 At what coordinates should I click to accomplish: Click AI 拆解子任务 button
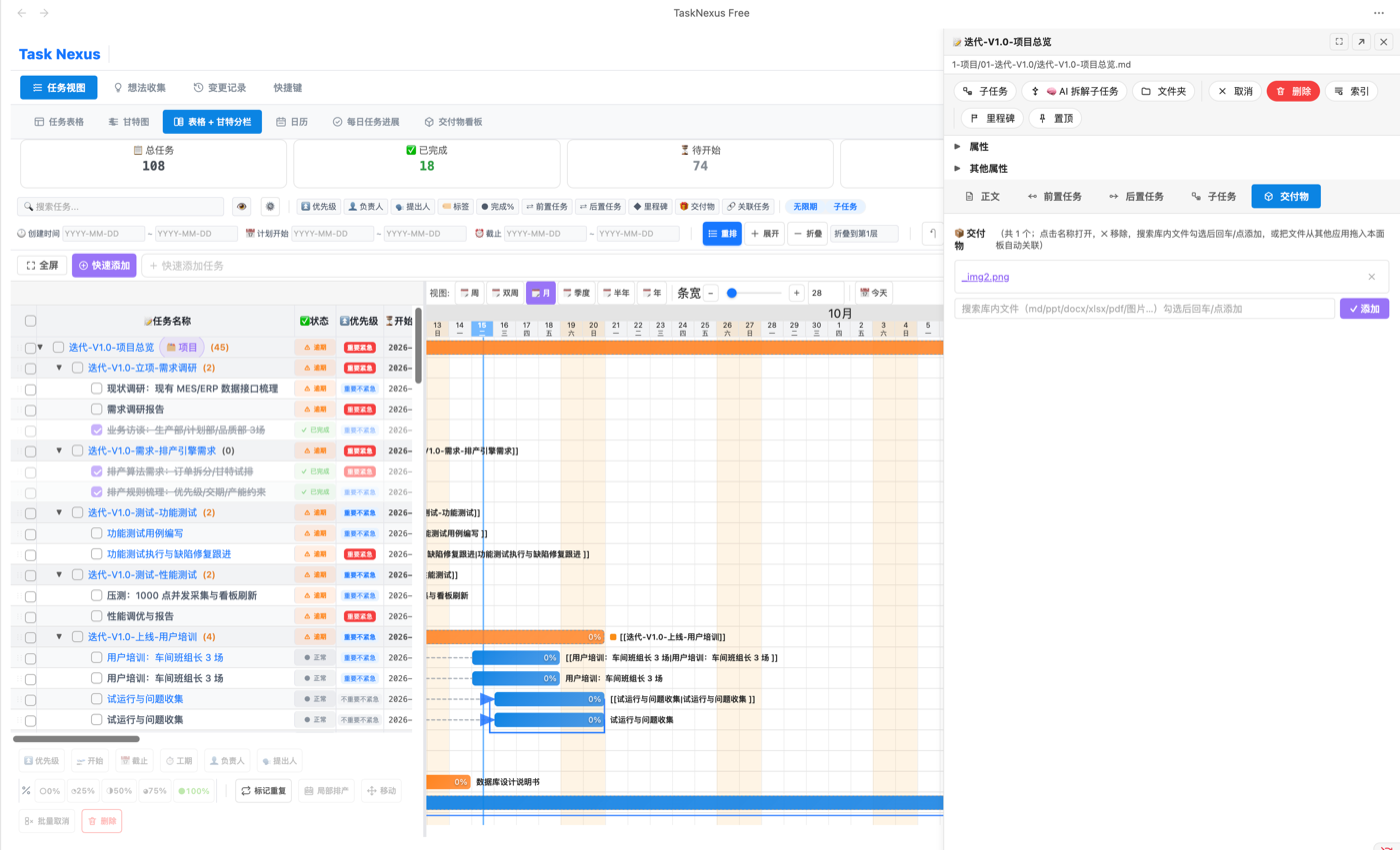click(1075, 91)
